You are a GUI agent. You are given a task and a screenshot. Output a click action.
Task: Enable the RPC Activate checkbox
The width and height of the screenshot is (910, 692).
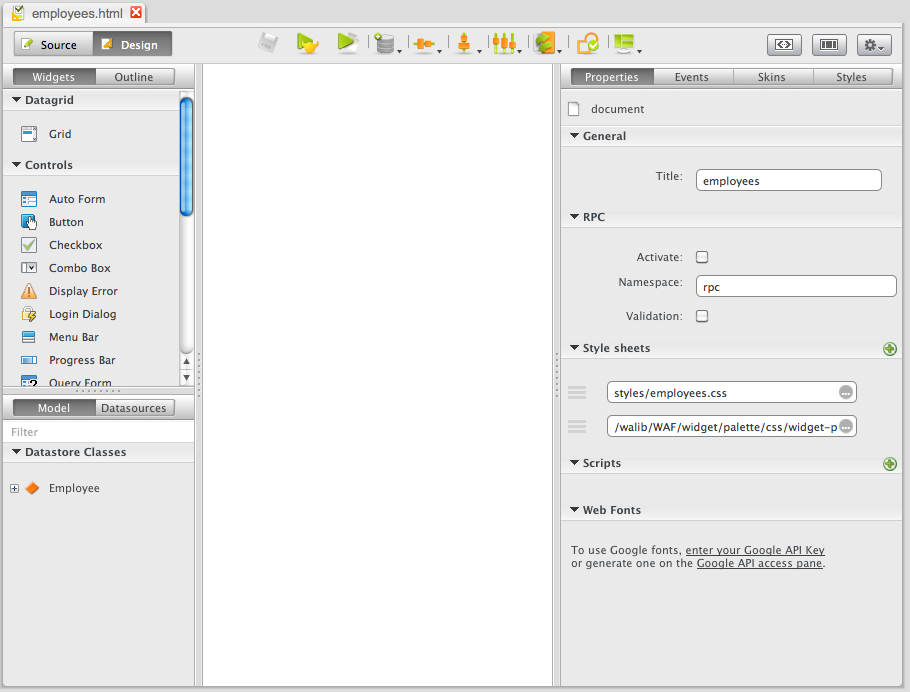tap(702, 257)
